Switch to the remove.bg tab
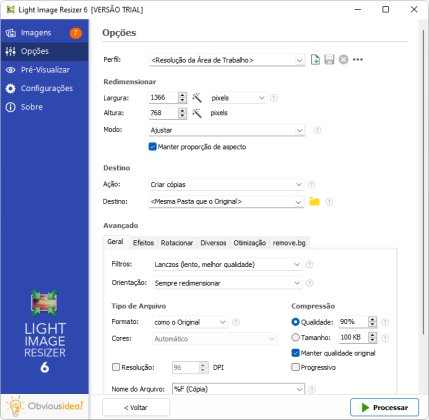 coord(289,243)
